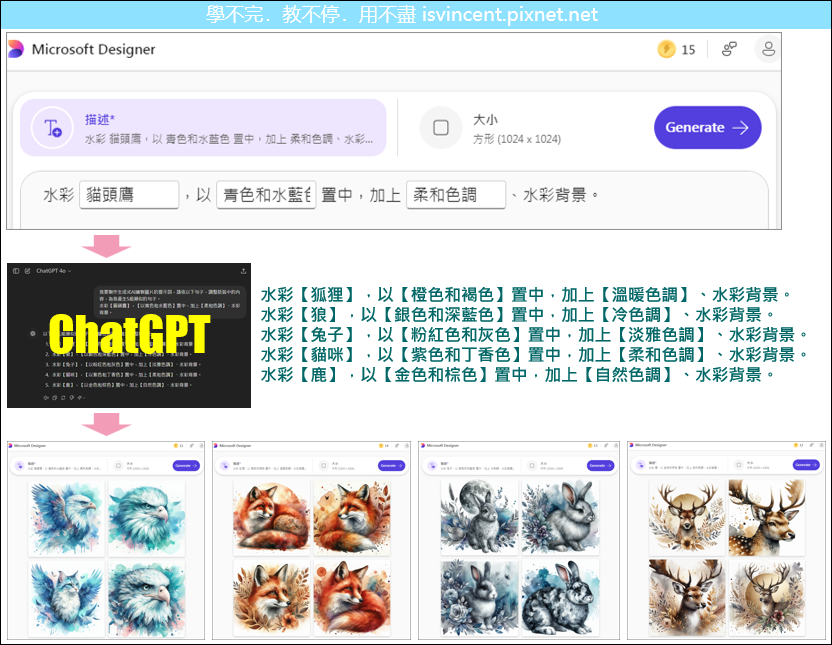Screen dimensions: 832x645
Task: Click the new chat icon in the ChatGPT window
Action: point(27,271)
